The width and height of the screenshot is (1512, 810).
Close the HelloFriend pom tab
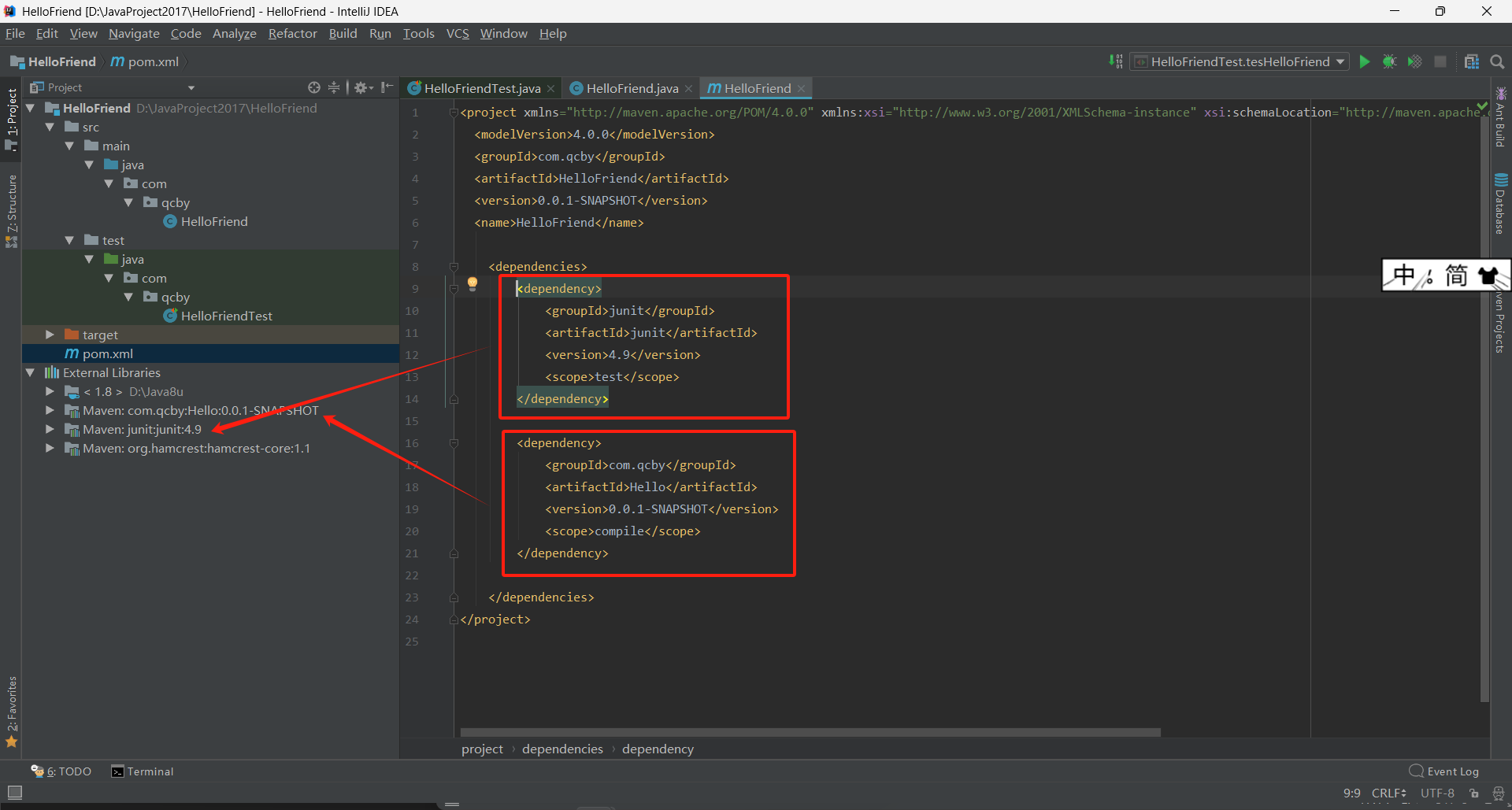click(801, 89)
